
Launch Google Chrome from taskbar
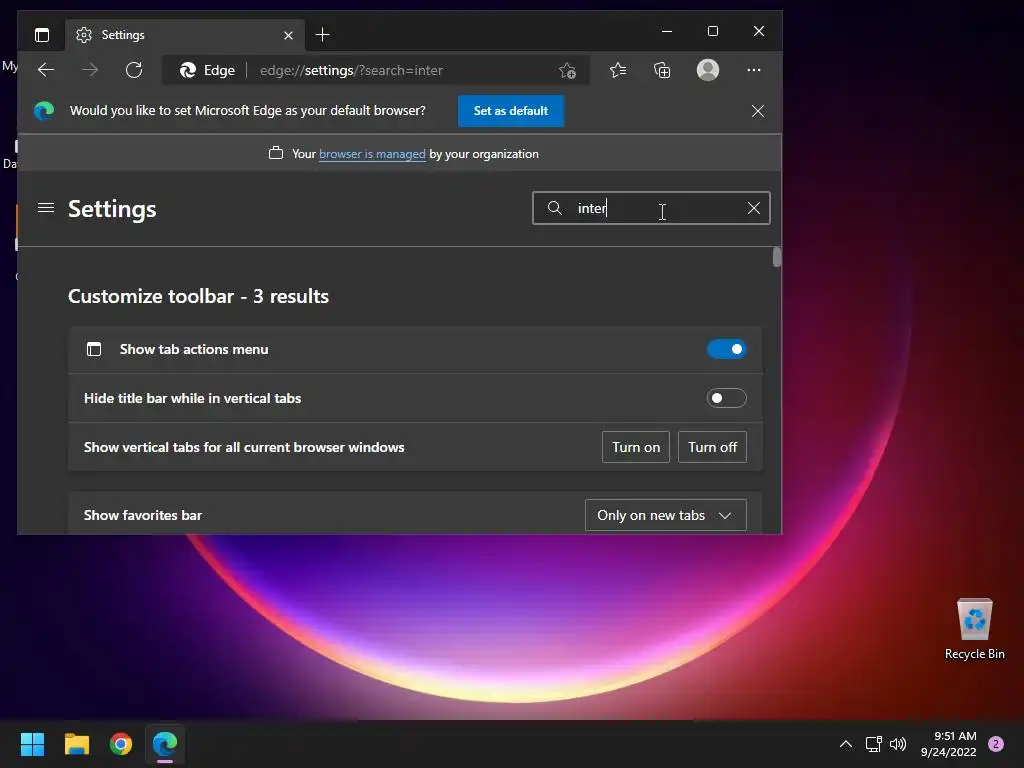tap(121, 744)
